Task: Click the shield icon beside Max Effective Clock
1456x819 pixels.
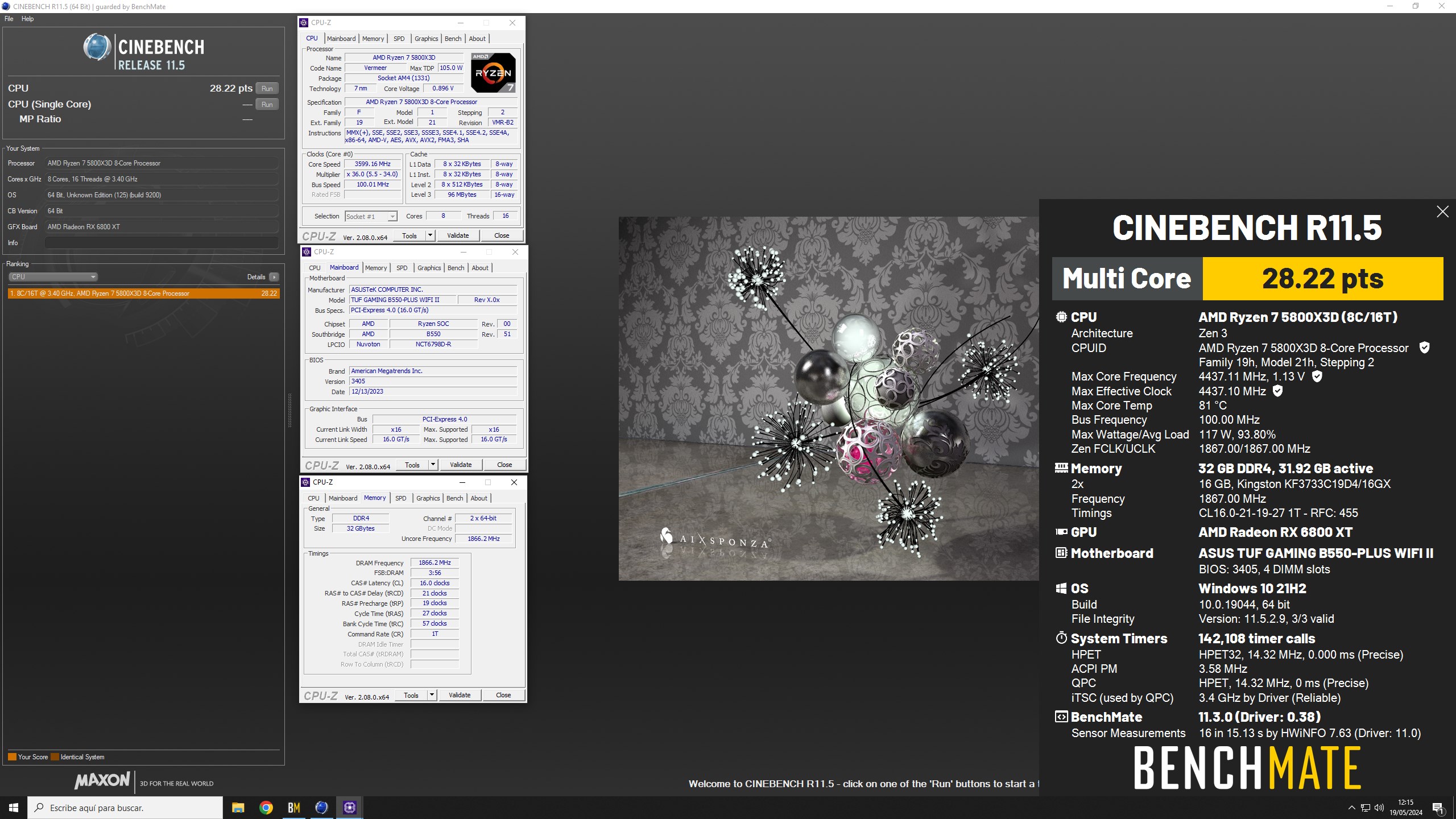Action: coord(1277,391)
